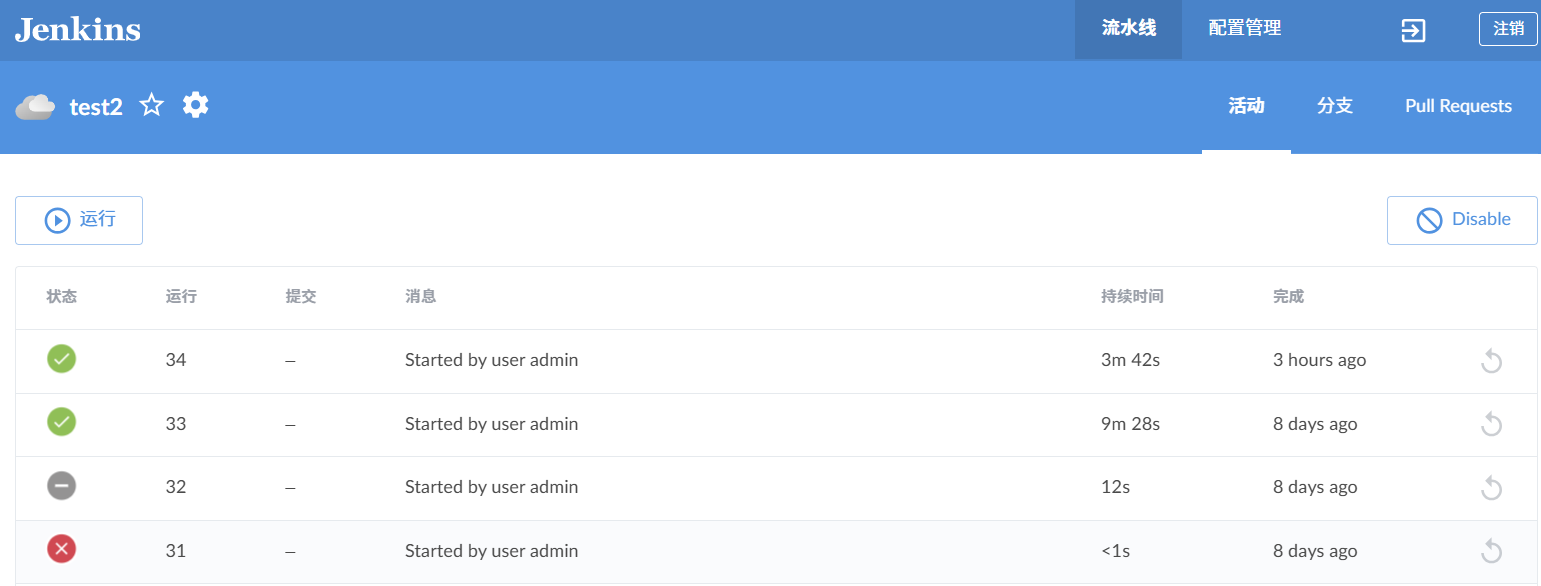Rerun build 32 with replay icon
This screenshot has width=1541, height=586.
(x=1491, y=488)
